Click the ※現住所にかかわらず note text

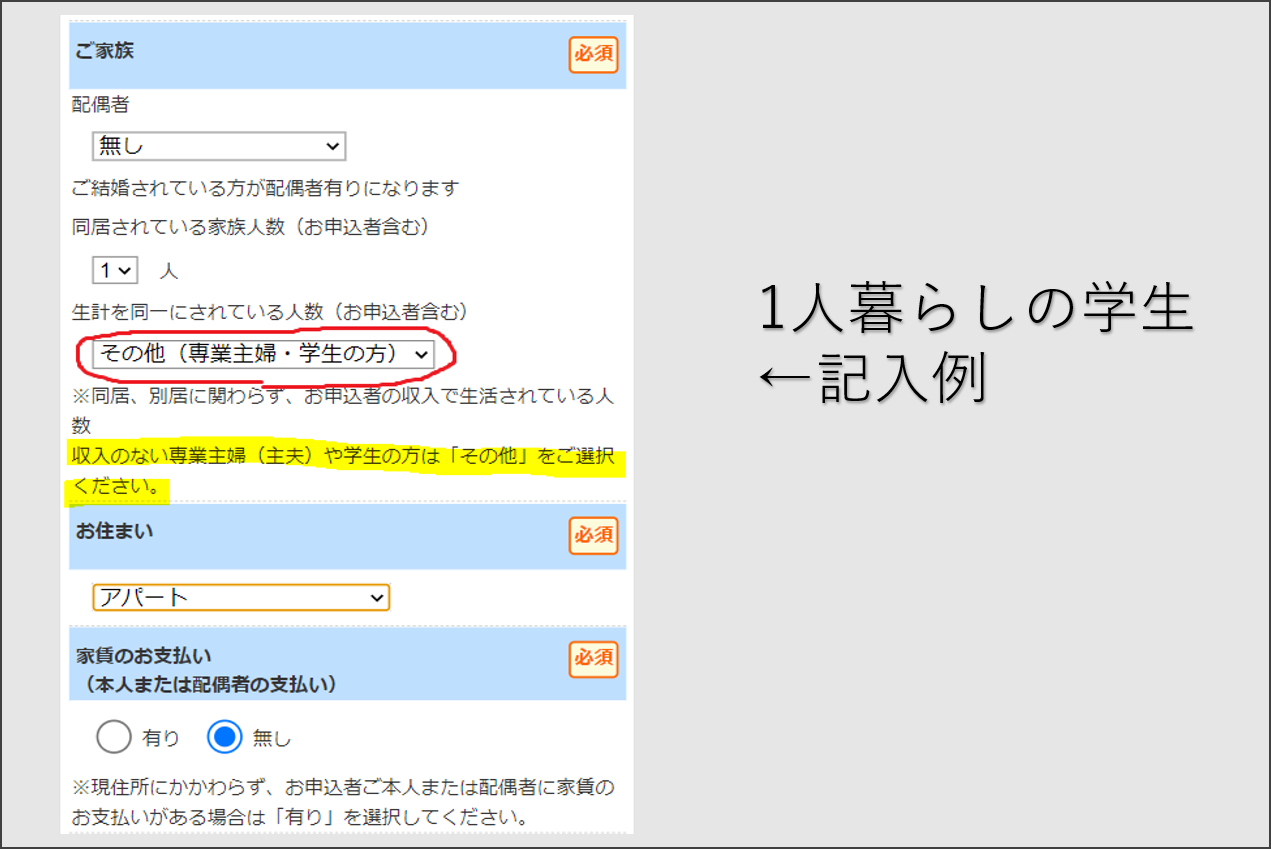343,801
